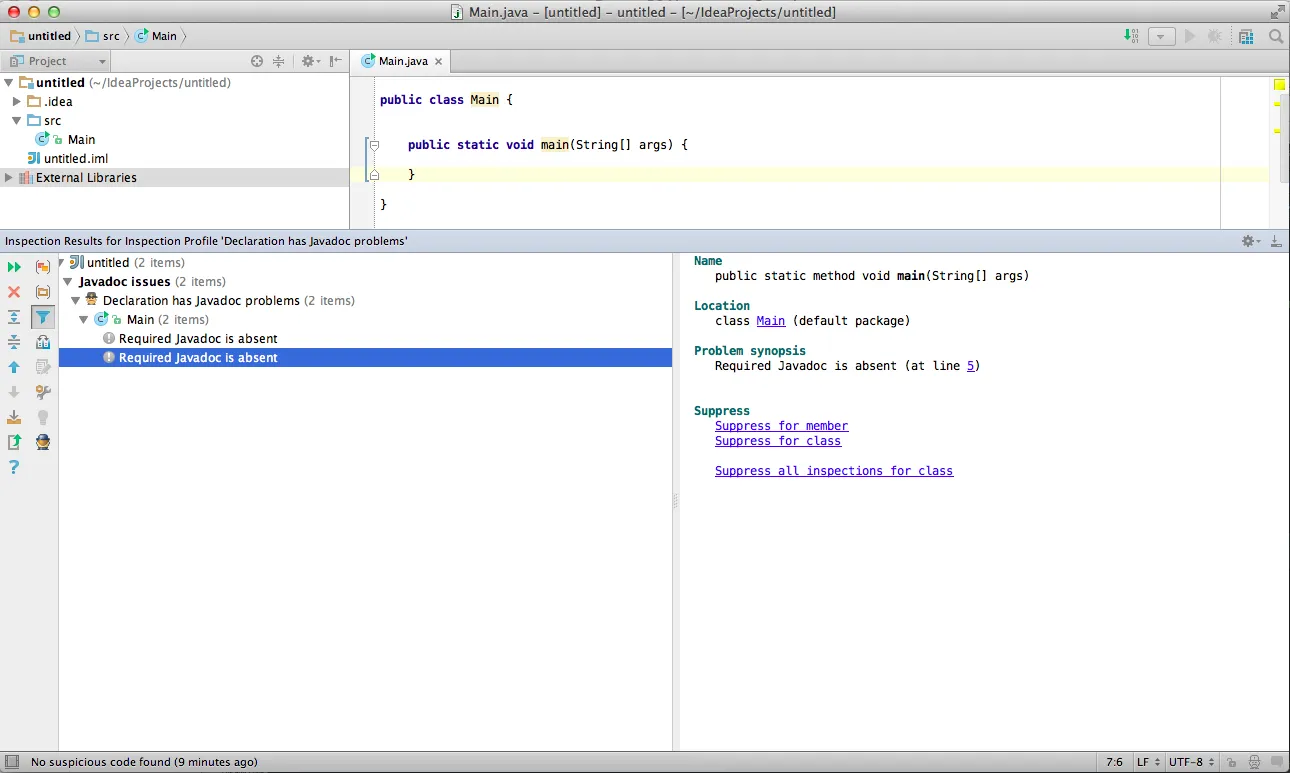This screenshot has height=773, width=1290.
Task: Click untitled breadcrumb in navigation bar
Action: click(x=40, y=36)
